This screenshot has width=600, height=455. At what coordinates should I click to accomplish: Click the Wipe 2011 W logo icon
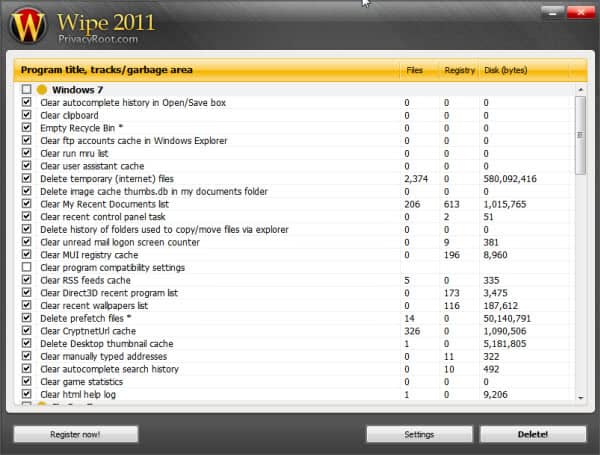click(28, 26)
